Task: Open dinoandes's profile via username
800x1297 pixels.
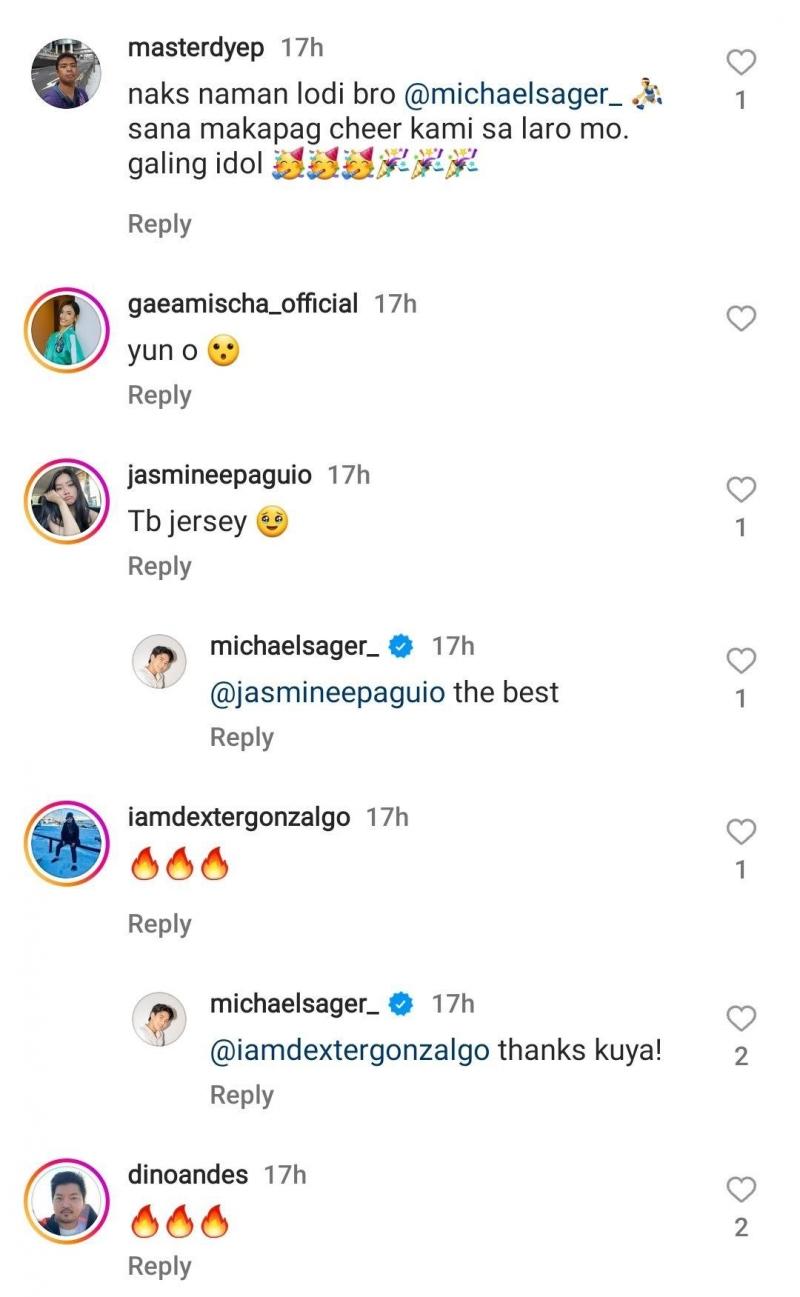Action: 188,1174
